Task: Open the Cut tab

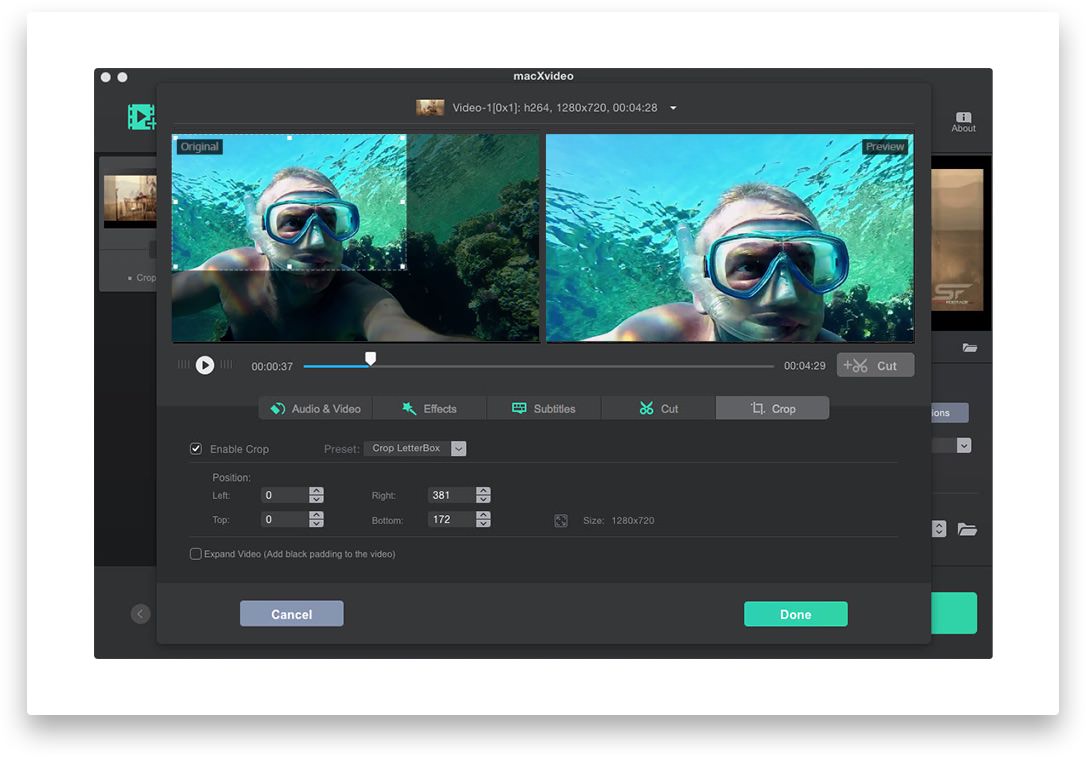Action: pyautogui.click(x=658, y=409)
